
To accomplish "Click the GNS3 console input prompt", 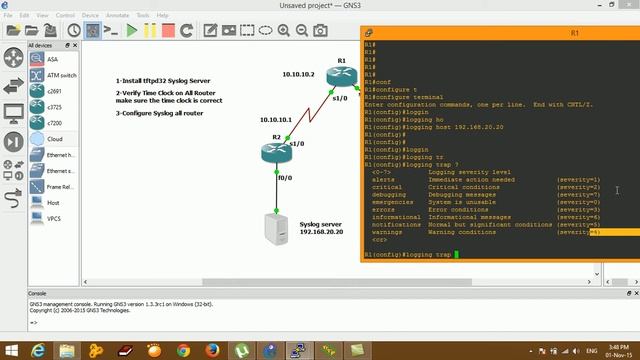I will [33, 323].
